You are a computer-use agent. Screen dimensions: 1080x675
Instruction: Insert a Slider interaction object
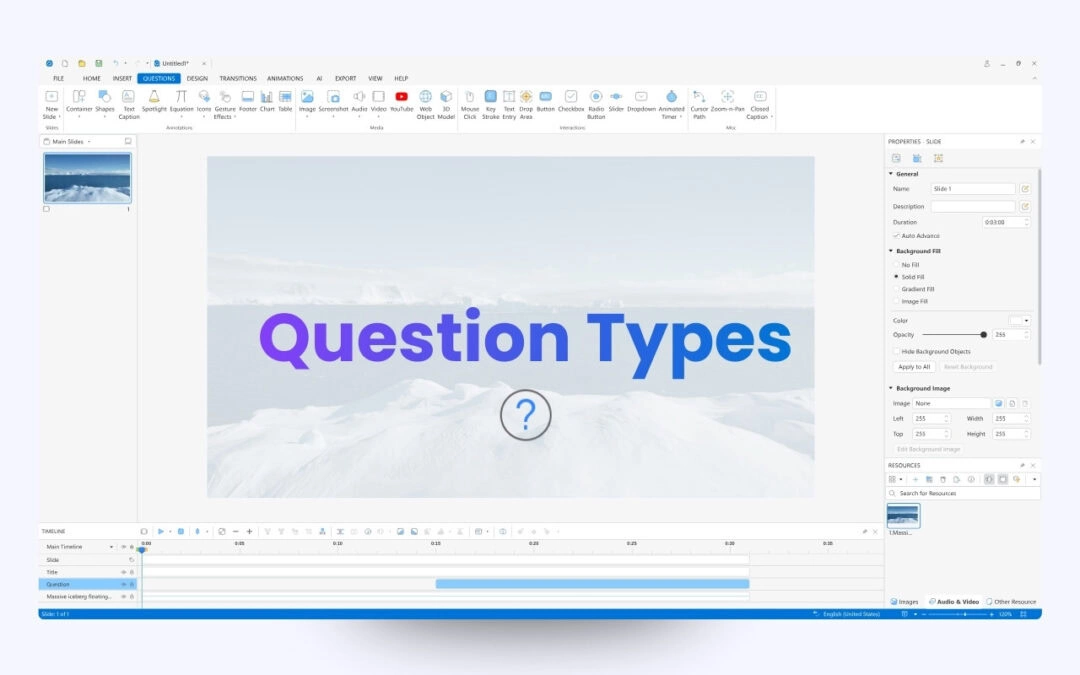pyautogui.click(x=616, y=101)
